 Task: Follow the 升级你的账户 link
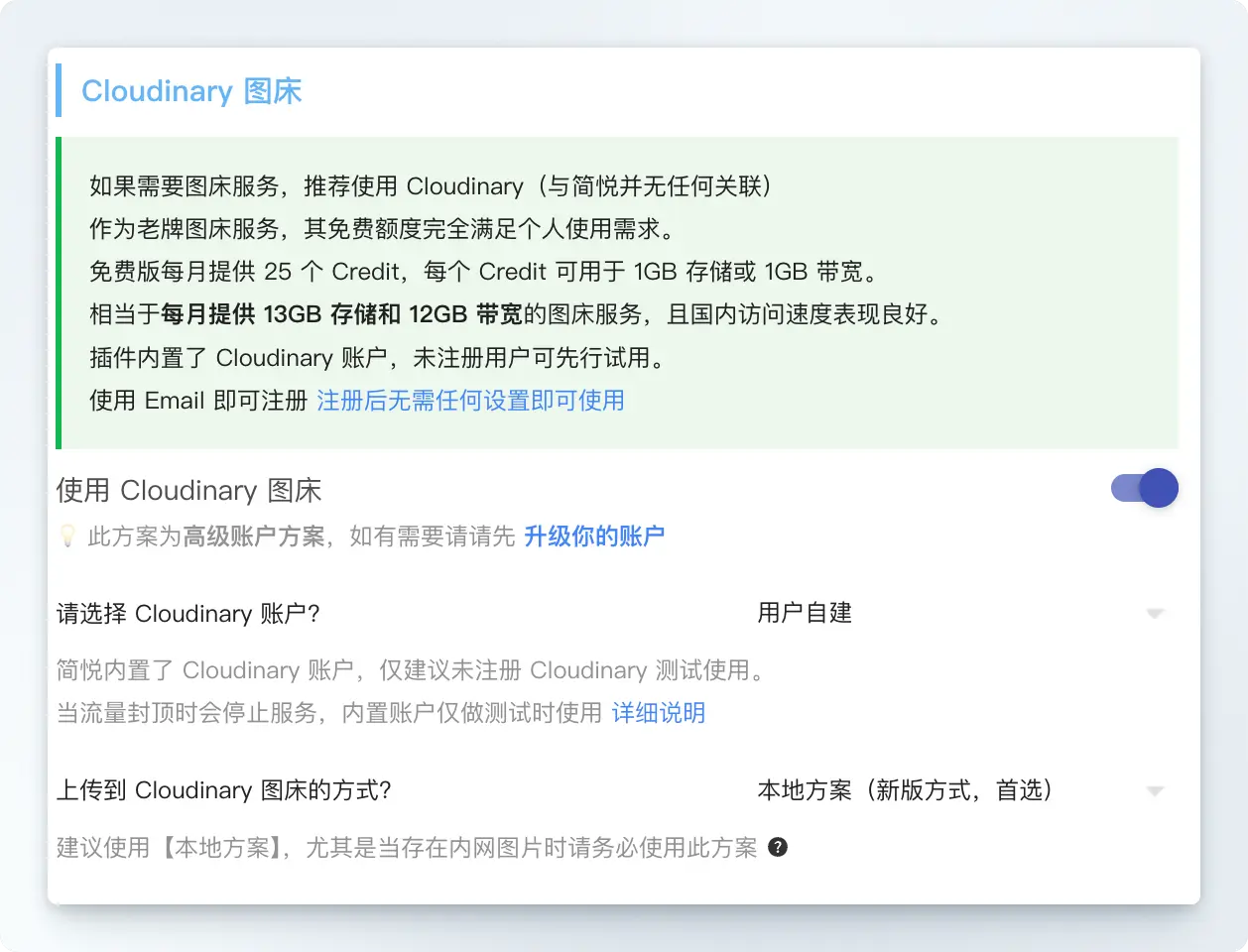593,536
